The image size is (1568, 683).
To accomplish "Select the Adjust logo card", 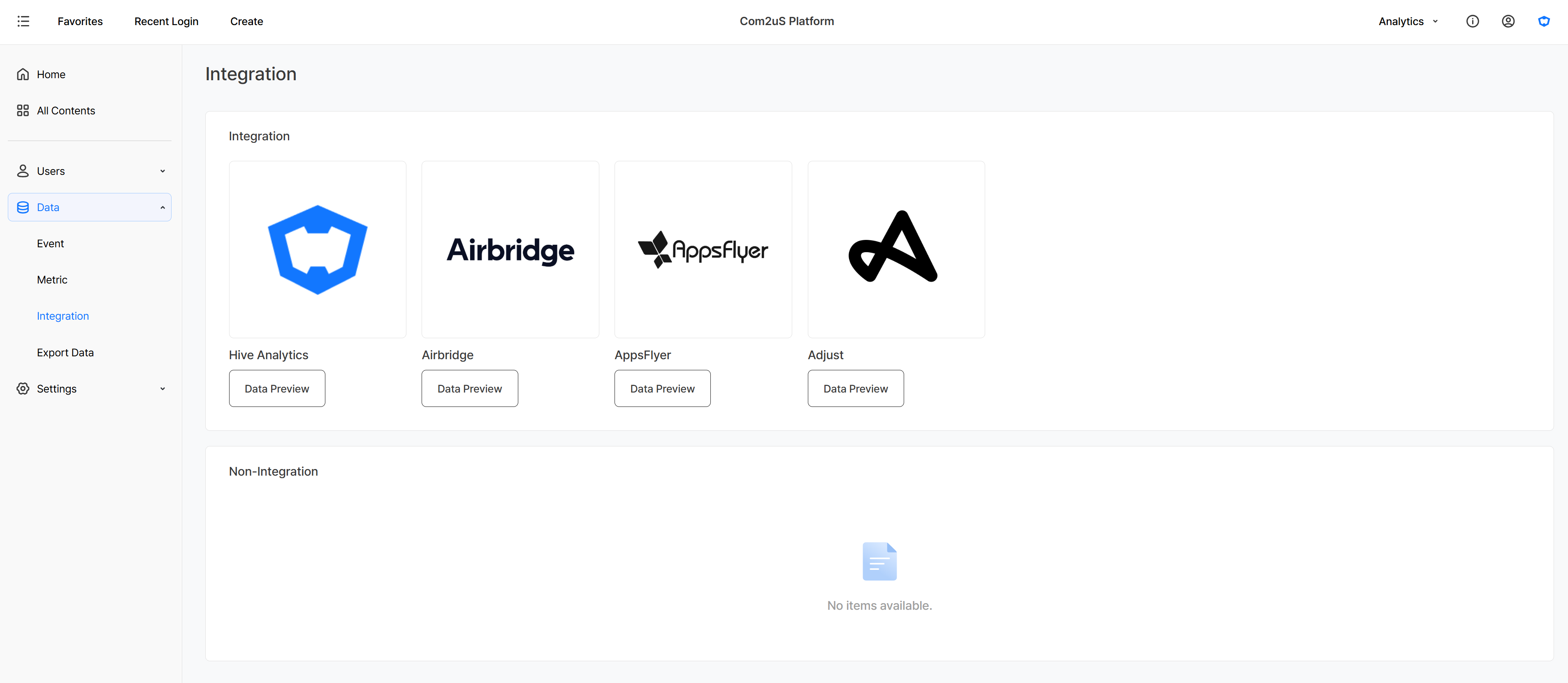I will [x=896, y=250].
